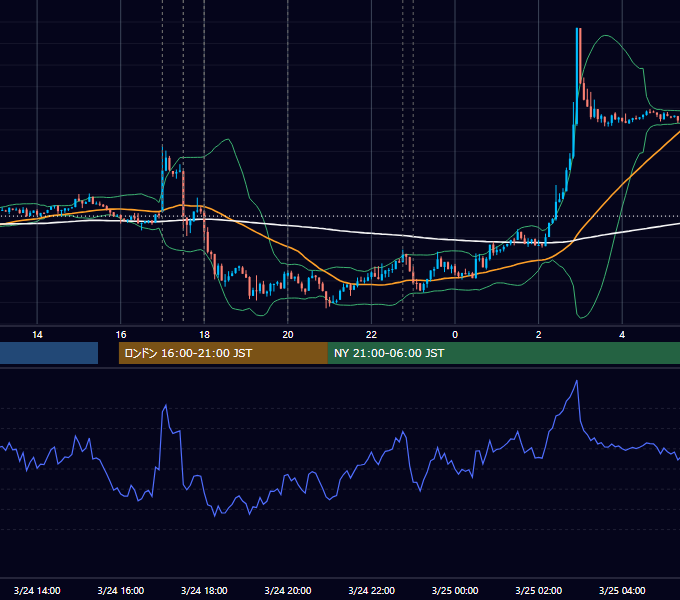Viewport: 680px width, 600px height.
Task: Click hour label 0 on price chart axis
Action: coord(455,335)
